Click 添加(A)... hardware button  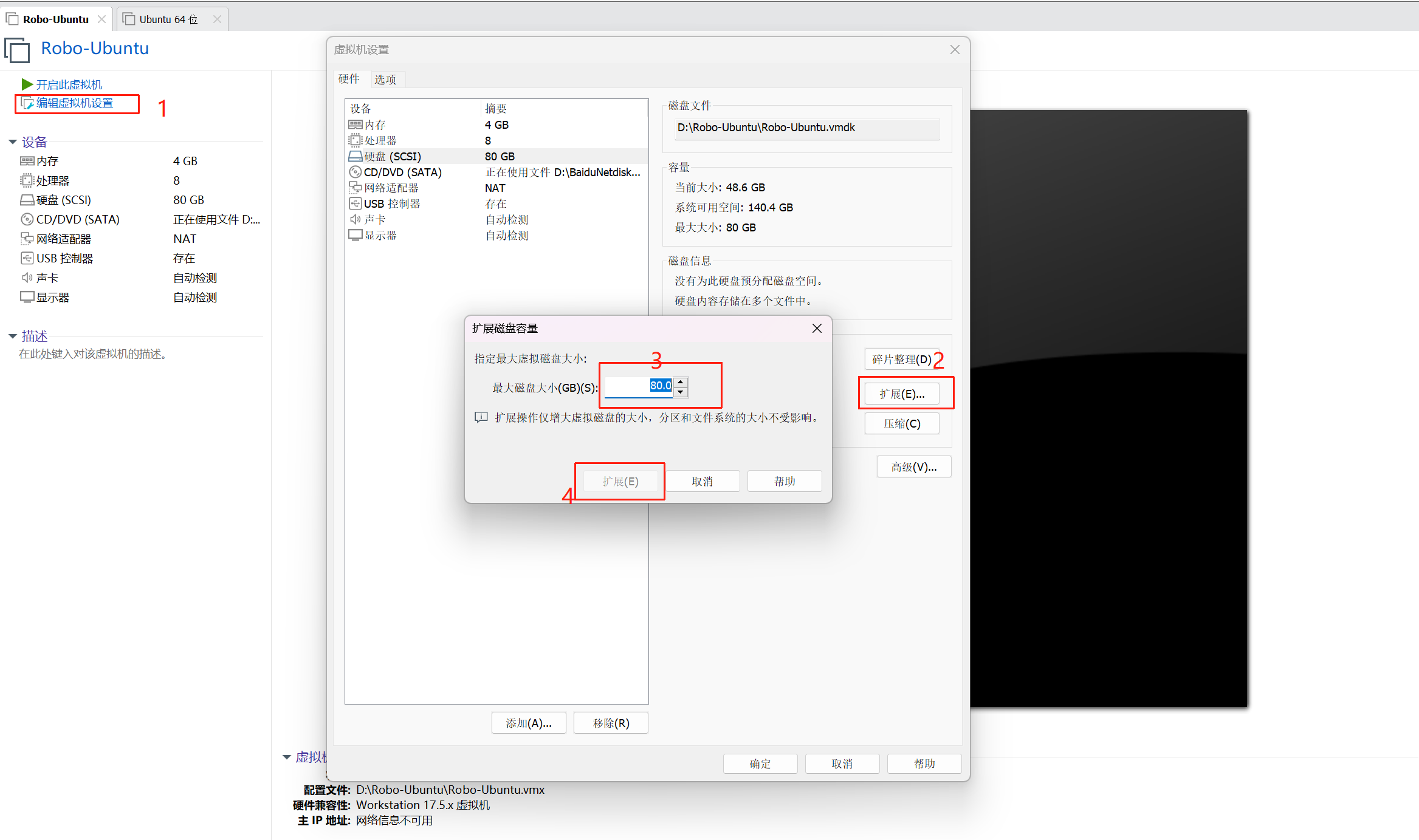[529, 723]
